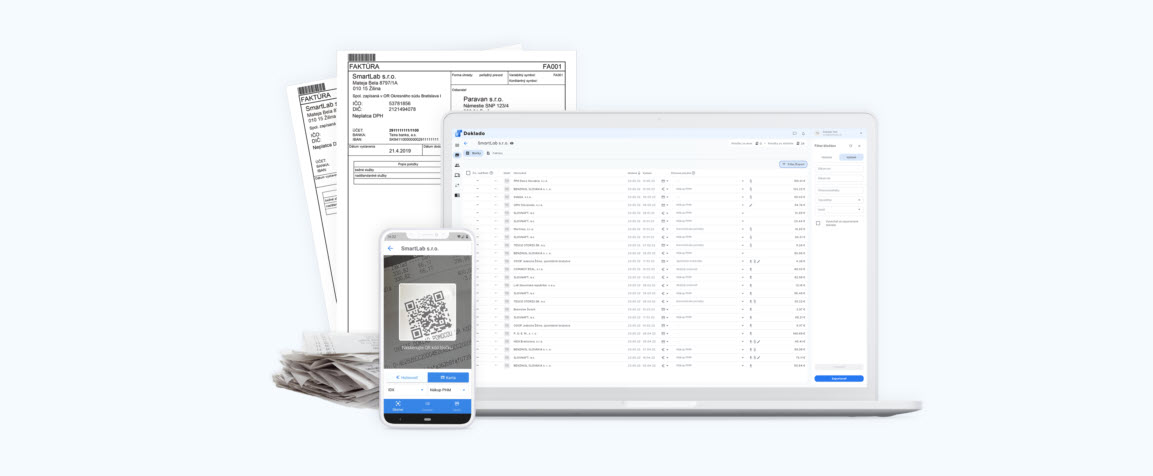Open the last dropdown in filter panel
1153x476 pixels.
(x=838, y=210)
